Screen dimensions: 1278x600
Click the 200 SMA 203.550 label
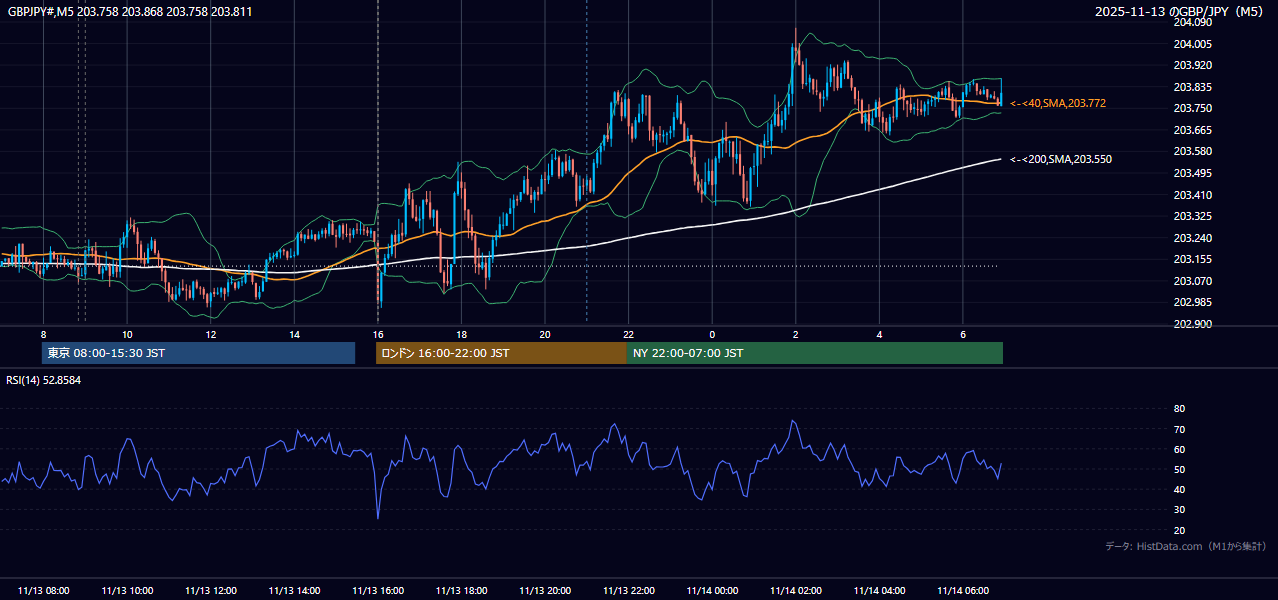[1060, 159]
